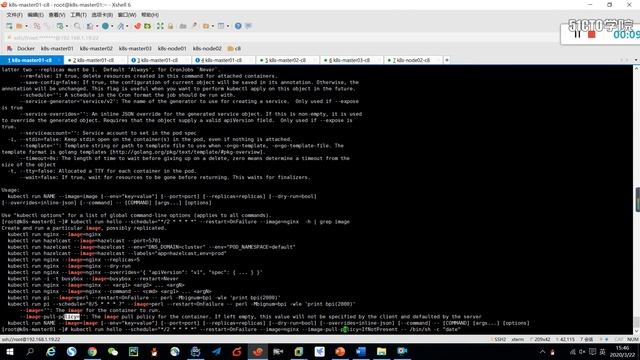Open the 窗口(W) menu
The height and width of the screenshot is (360, 640).
[127, 15]
